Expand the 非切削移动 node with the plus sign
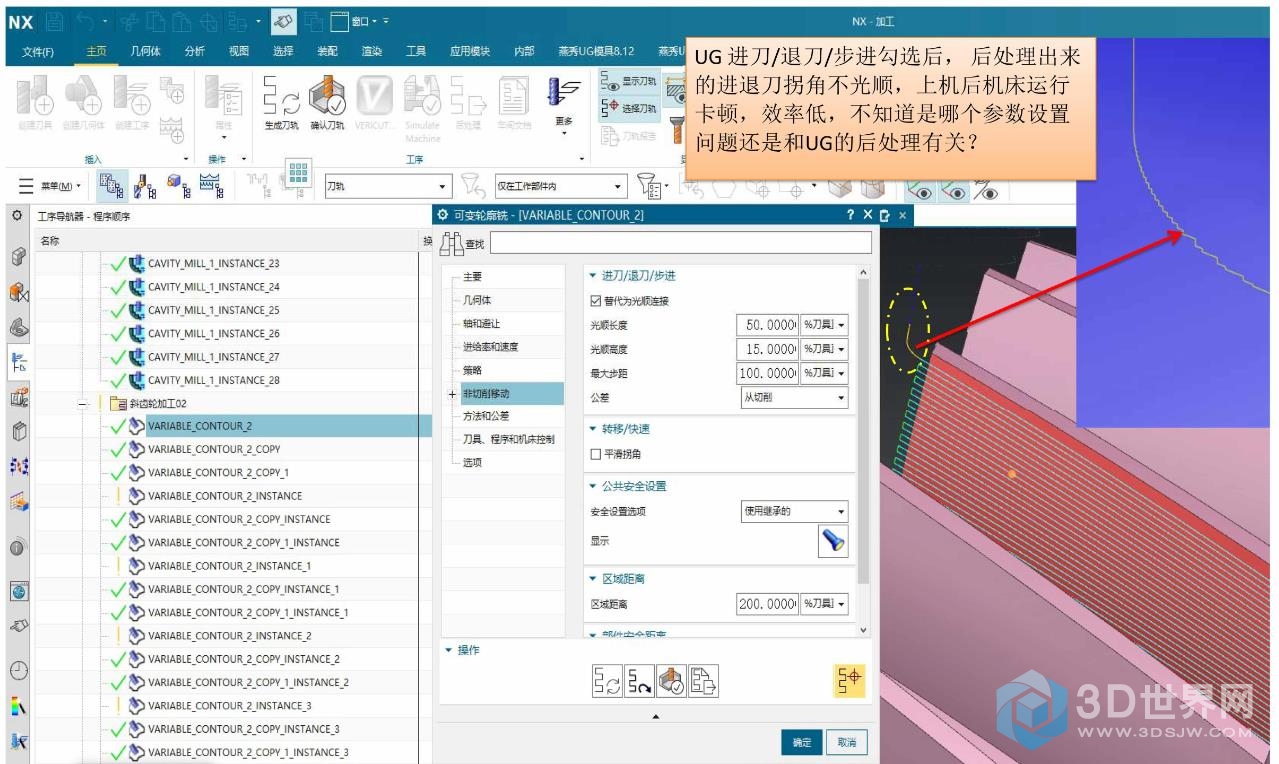The image size is (1279, 764). pyautogui.click(x=452, y=394)
